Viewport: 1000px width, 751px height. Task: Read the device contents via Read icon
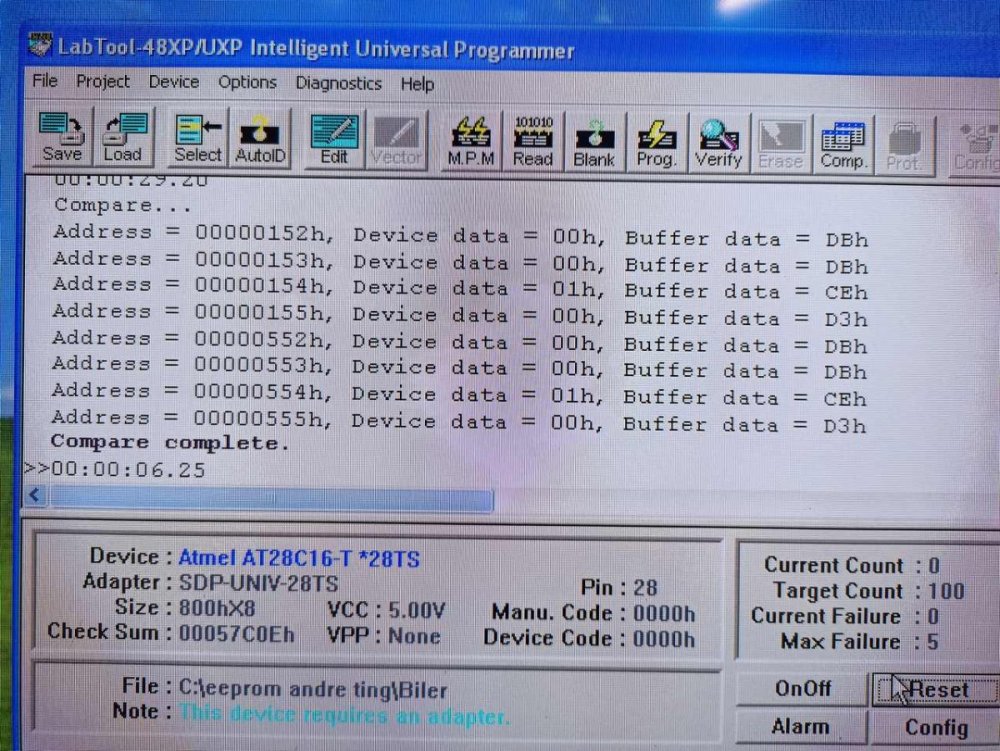pyautogui.click(x=533, y=142)
